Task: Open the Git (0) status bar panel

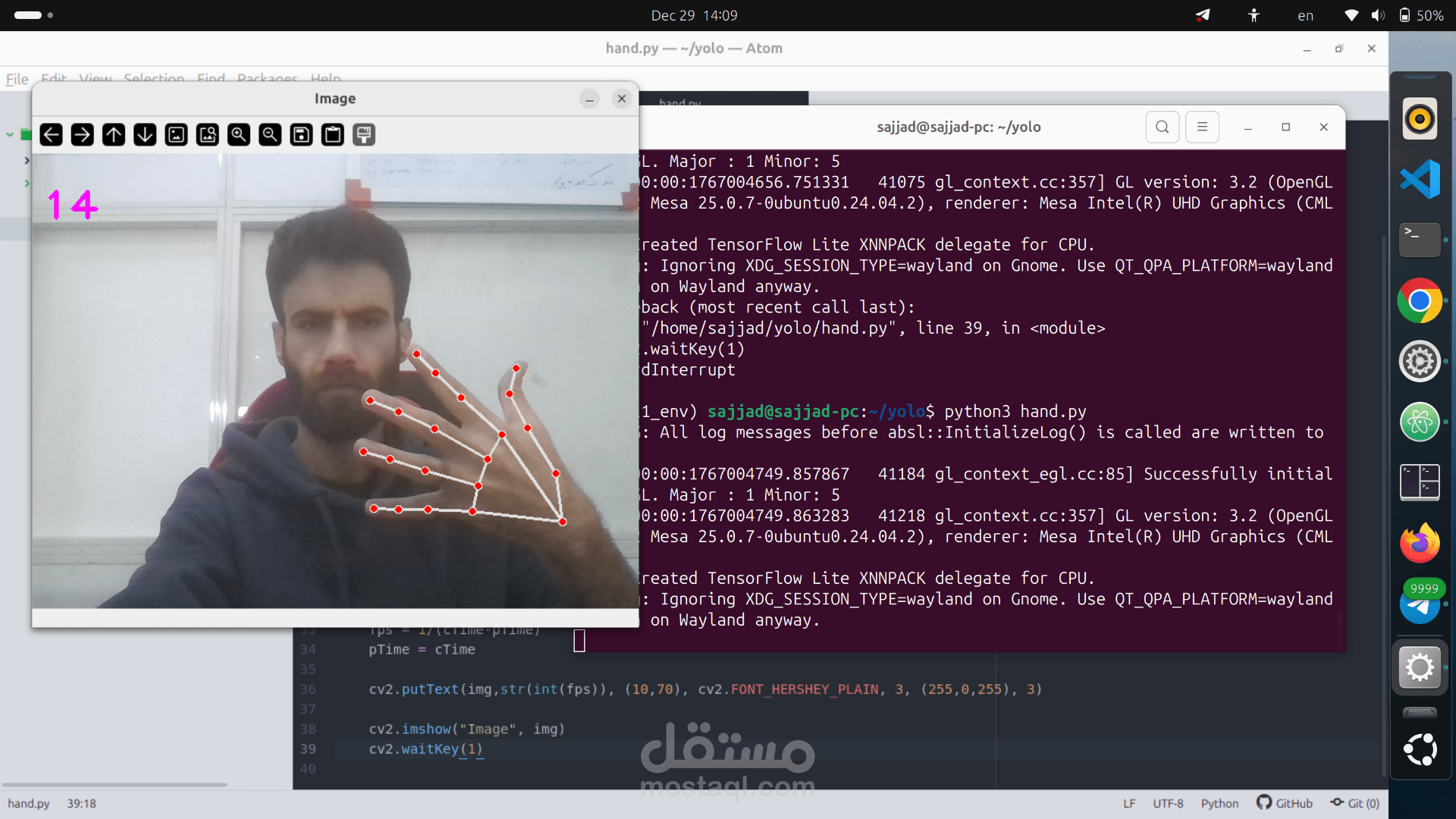Action: (x=1355, y=803)
